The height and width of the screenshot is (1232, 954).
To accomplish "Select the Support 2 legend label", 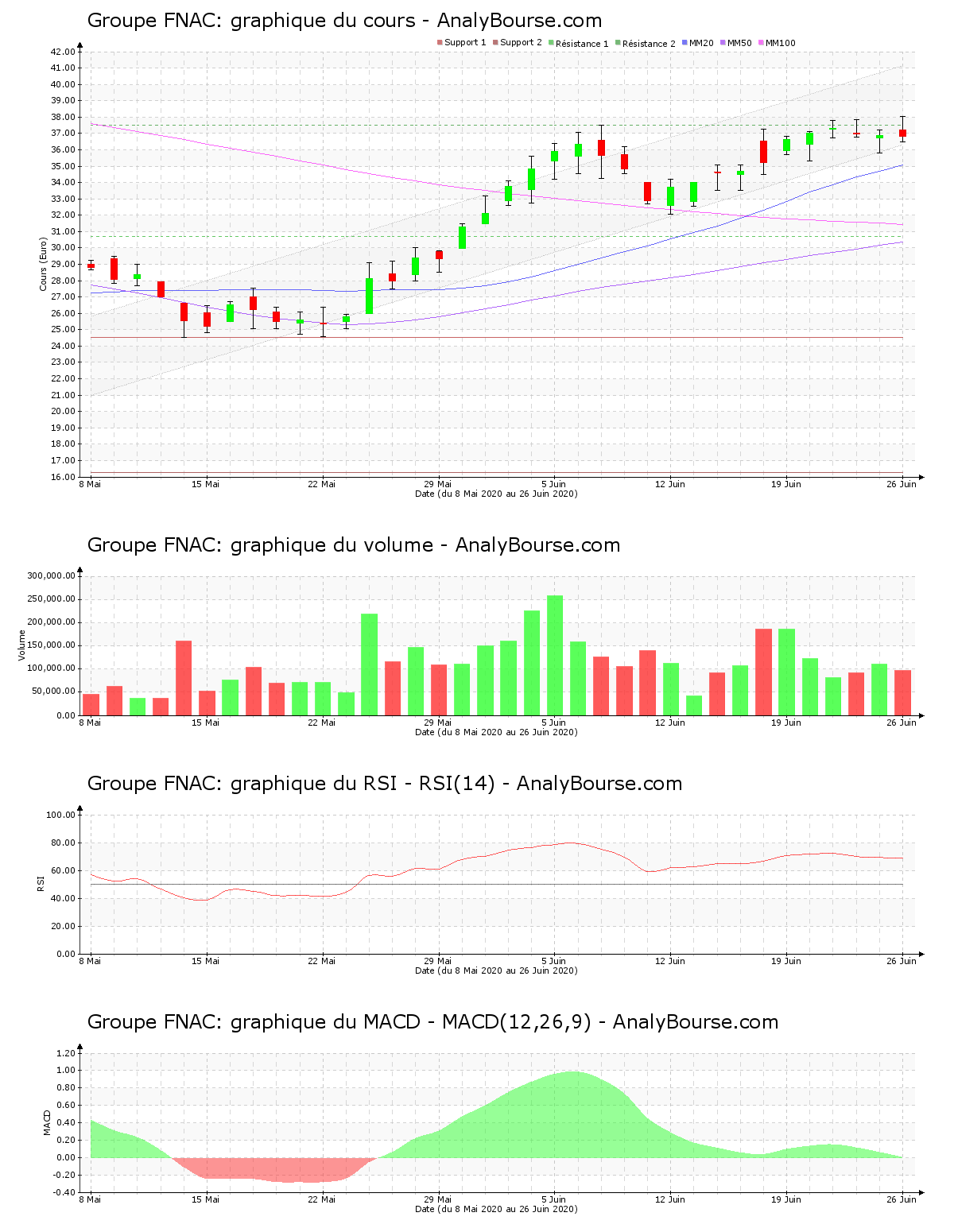I will [x=521, y=43].
